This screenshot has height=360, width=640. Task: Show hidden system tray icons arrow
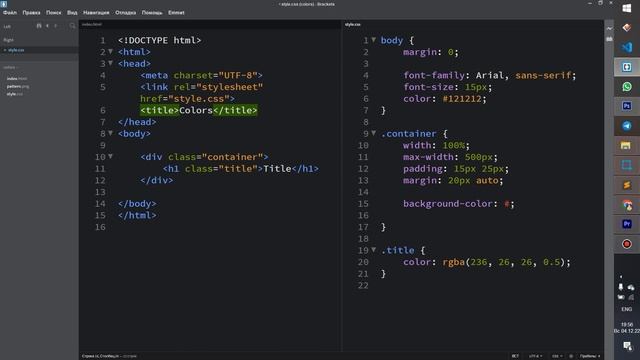(621, 277)
